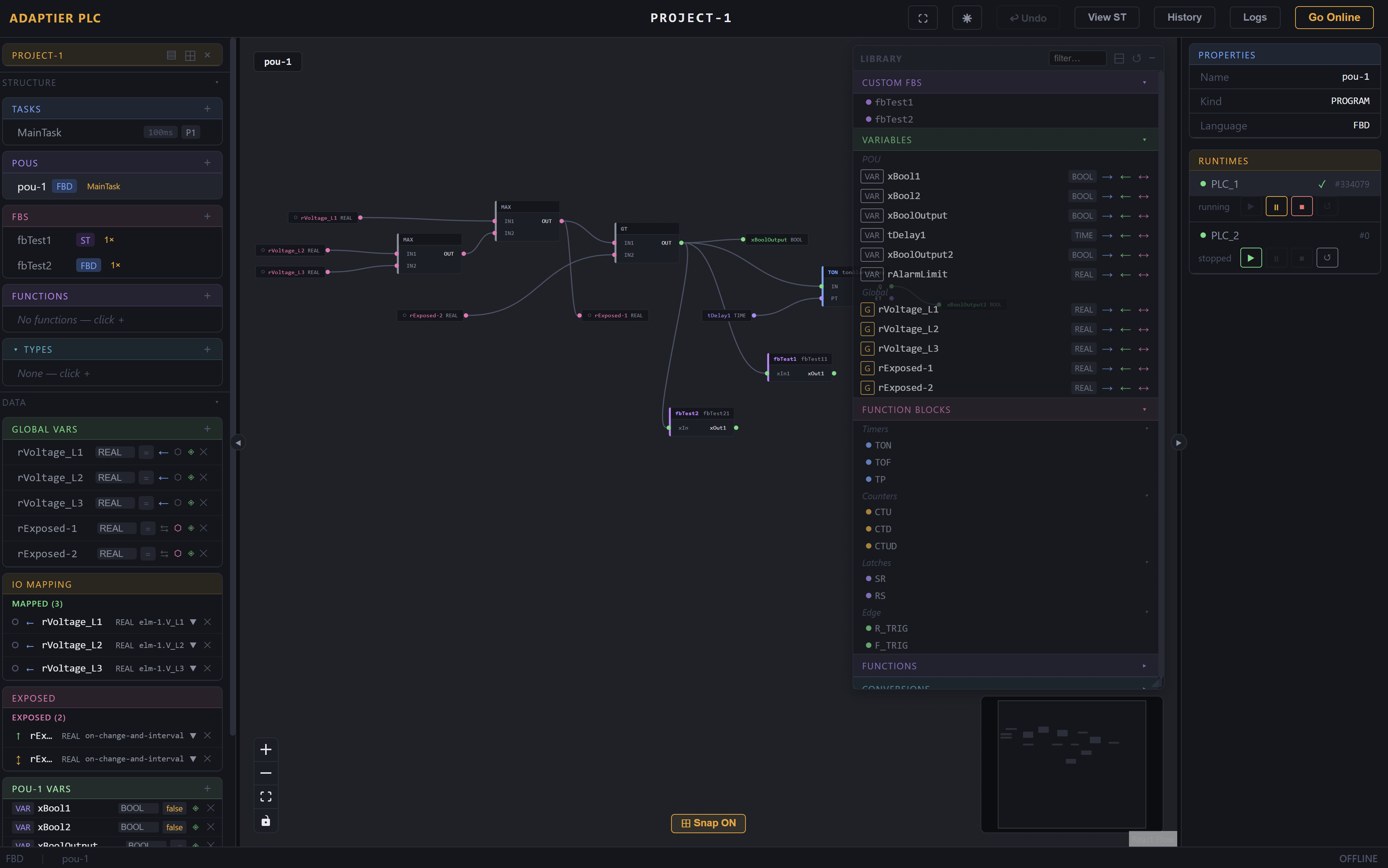
Task: Add a new POU using the plus icon
Action: coord(207,162)
